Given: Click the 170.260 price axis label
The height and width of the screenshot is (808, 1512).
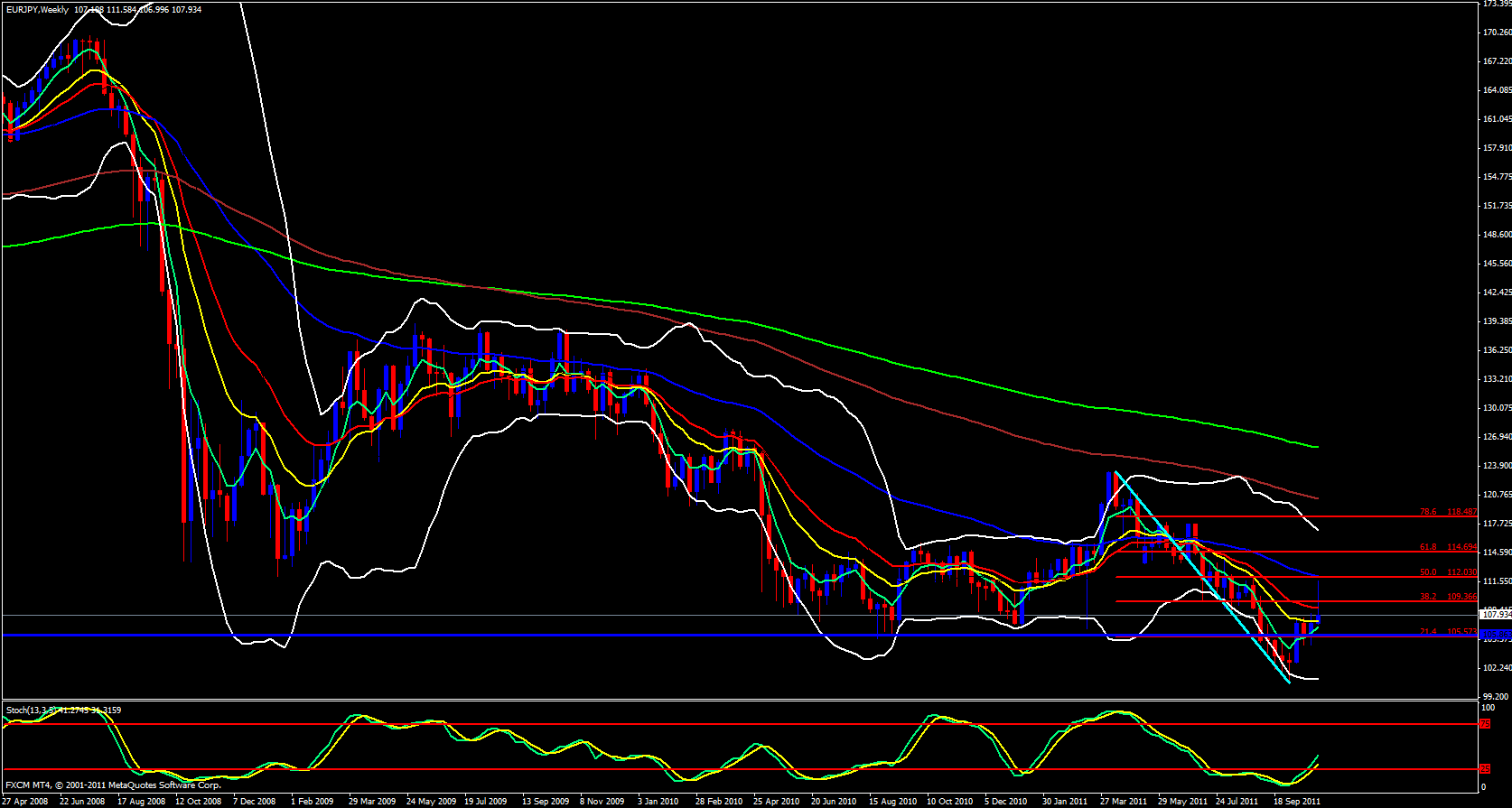Looking at the screenshot, I should pos(1497,33).
